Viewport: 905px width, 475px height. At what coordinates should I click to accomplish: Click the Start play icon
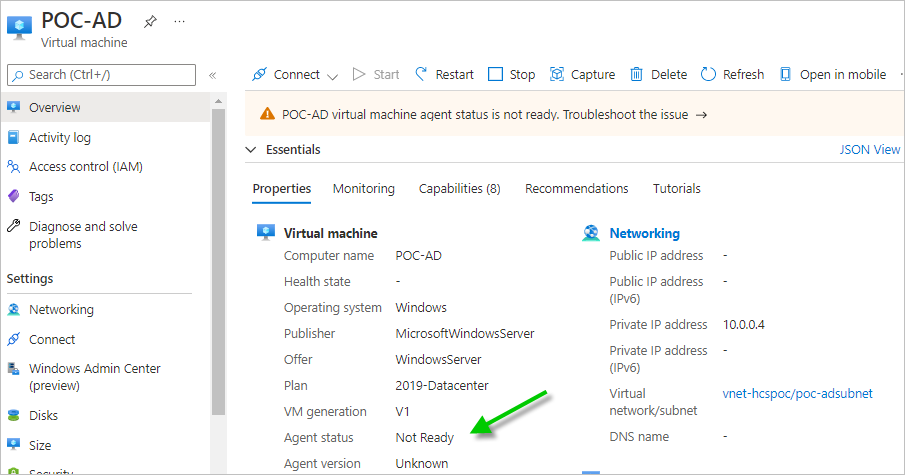coord(359,74)
